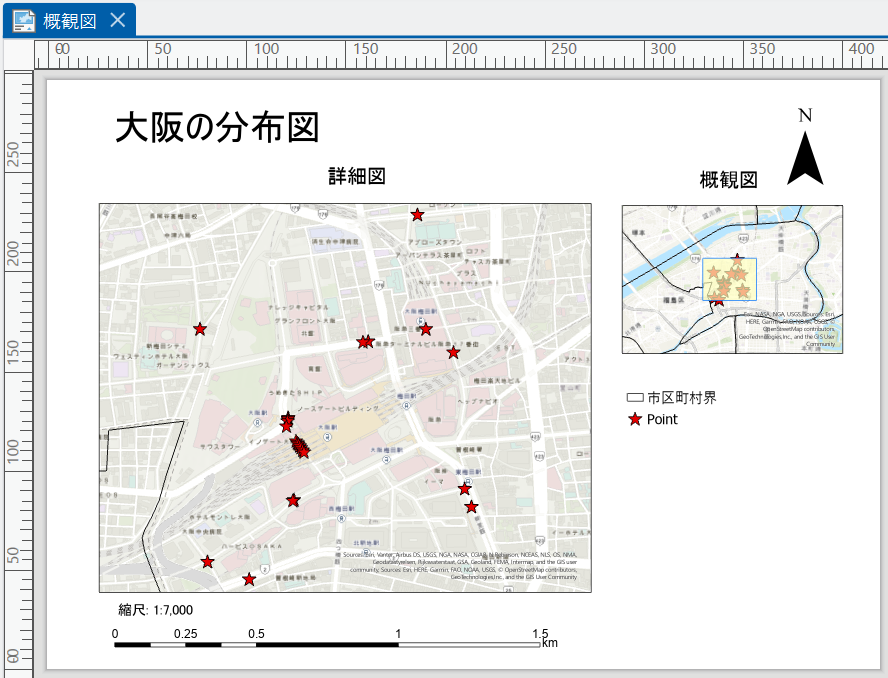Select the 市区町村界 legend label
The height and width of the screenshot is (678, 888).
click(x=681, y=398)
